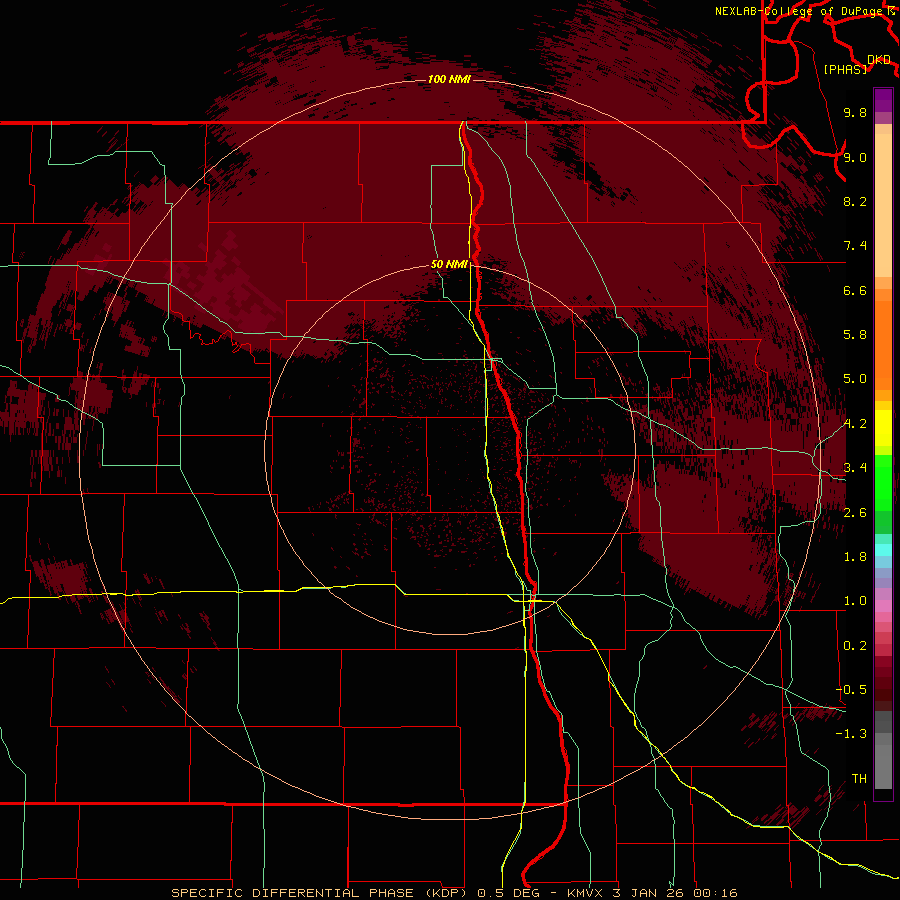Click the 9.0 legend value
The width and height of the screenshot is (900, 900).
tap(855, 157)
